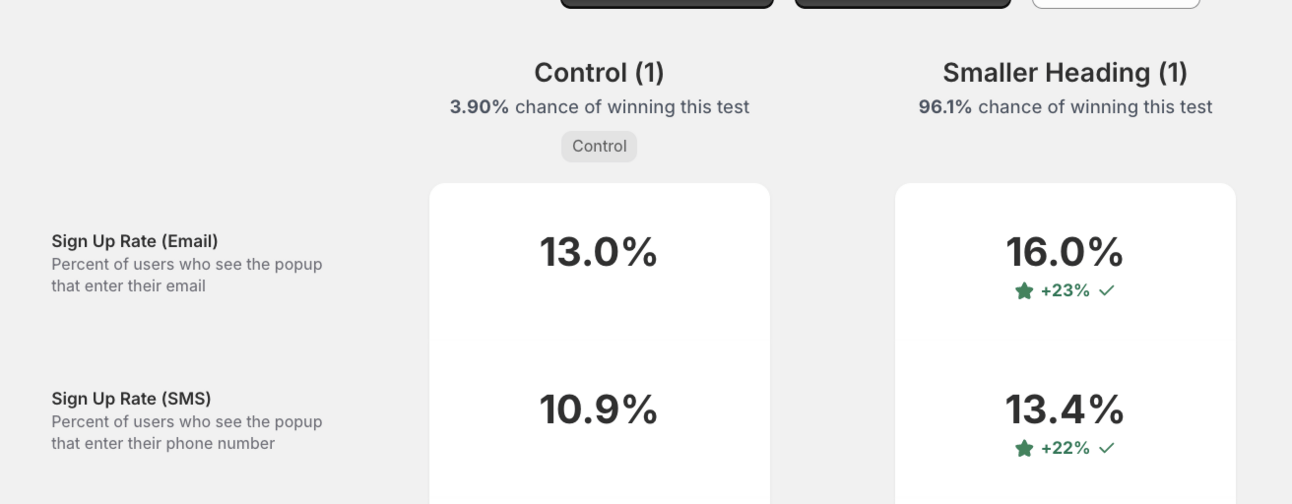Click the checkmark next to +23%
1292x504 pixels.
(x=1106, y=291)
